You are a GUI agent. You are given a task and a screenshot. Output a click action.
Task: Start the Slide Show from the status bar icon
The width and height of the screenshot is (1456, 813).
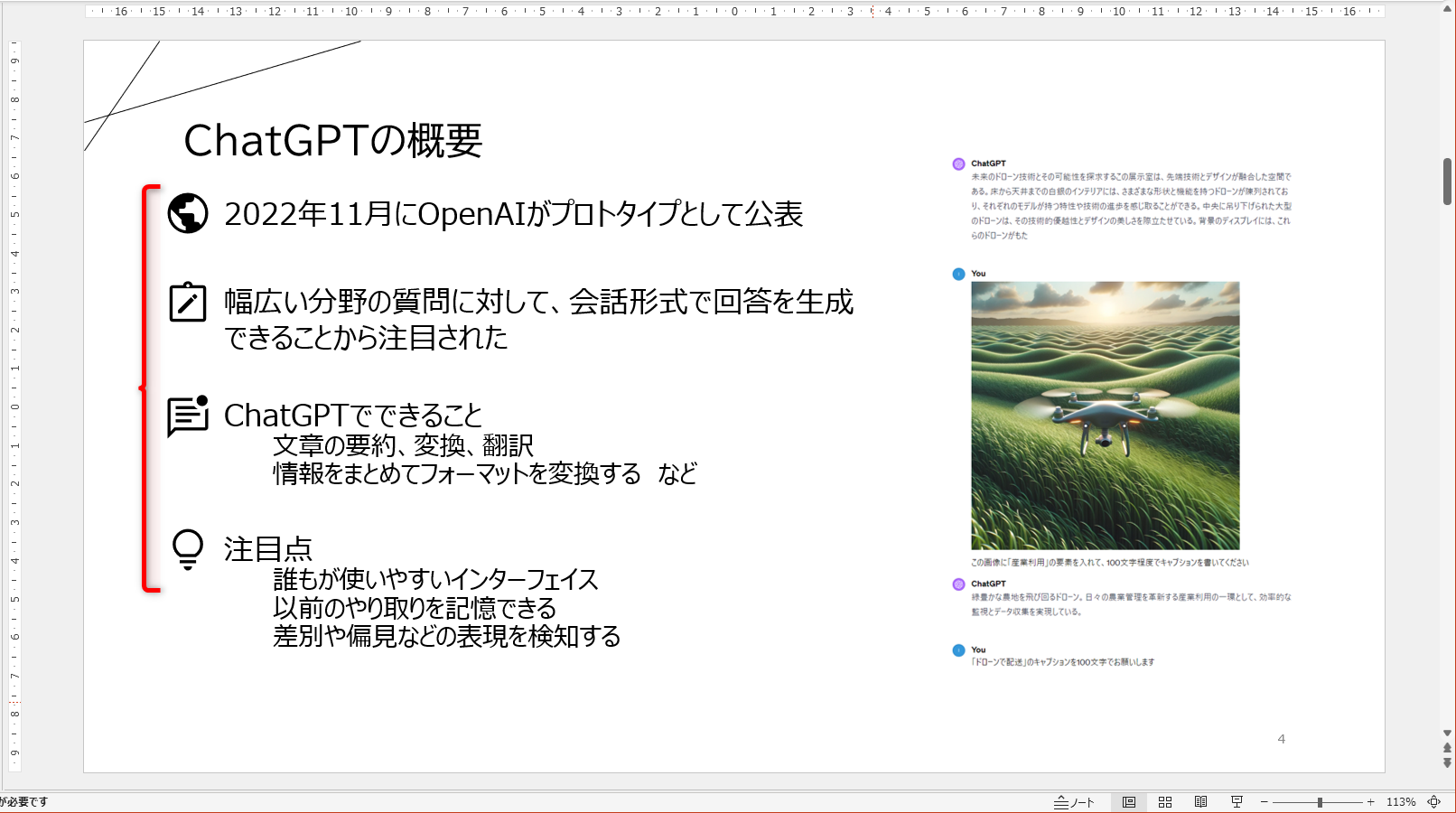pyautogui.click(x=1236, y=801)
